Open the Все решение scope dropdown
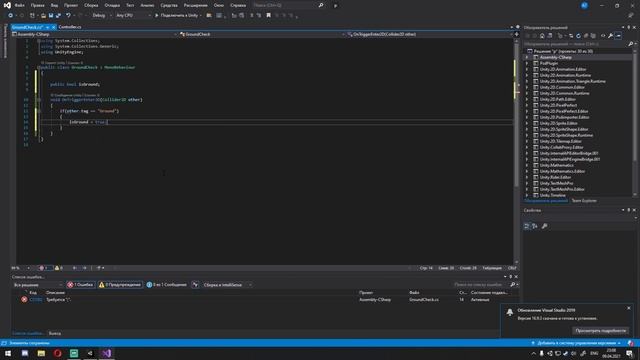The height and width of the screenshot is (360, 640). tap(38, 285)
